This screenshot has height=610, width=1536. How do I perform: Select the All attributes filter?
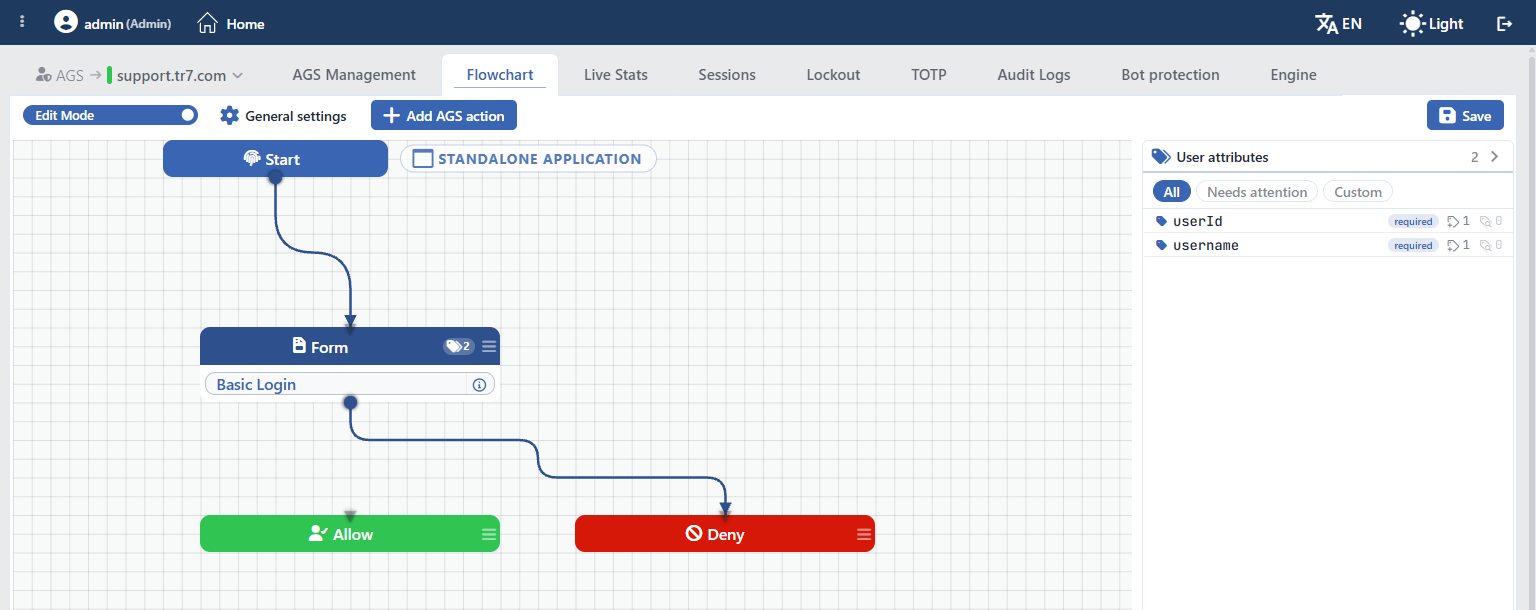[1172, 192]
